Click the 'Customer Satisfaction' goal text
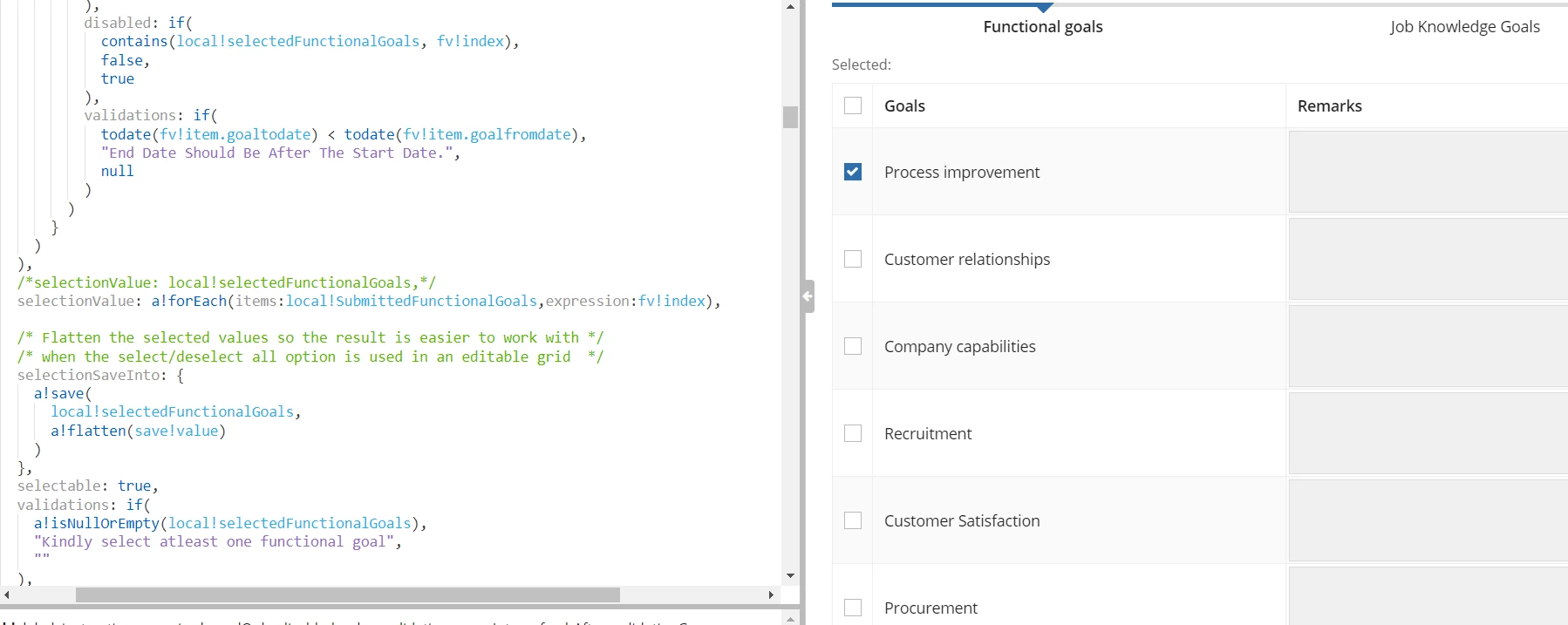 point(962,520)
